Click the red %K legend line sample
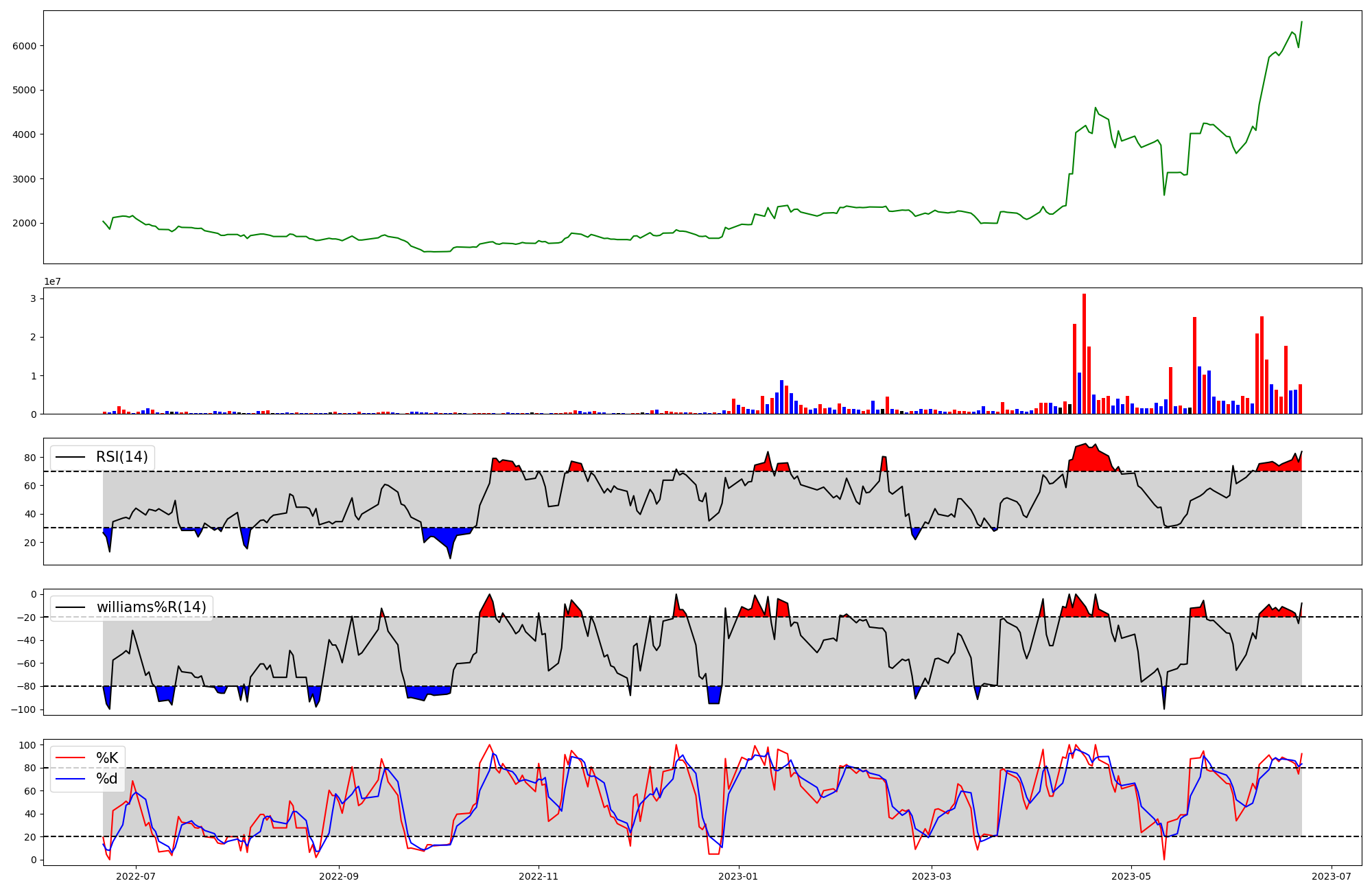This screenshot has height=892, width=1372. click(71, 758)
